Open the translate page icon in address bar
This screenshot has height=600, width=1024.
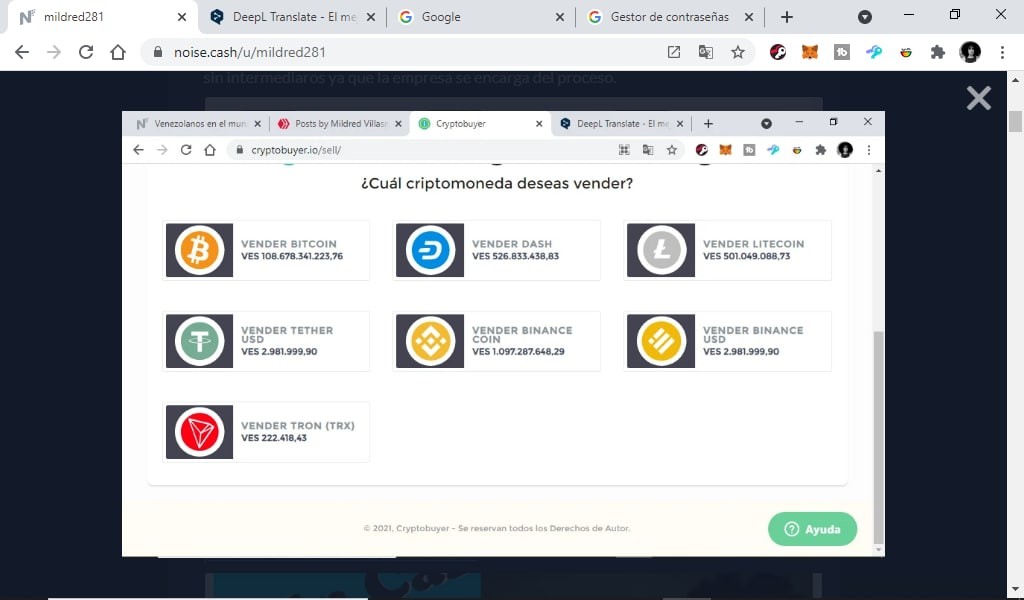[x=705, y=52]
